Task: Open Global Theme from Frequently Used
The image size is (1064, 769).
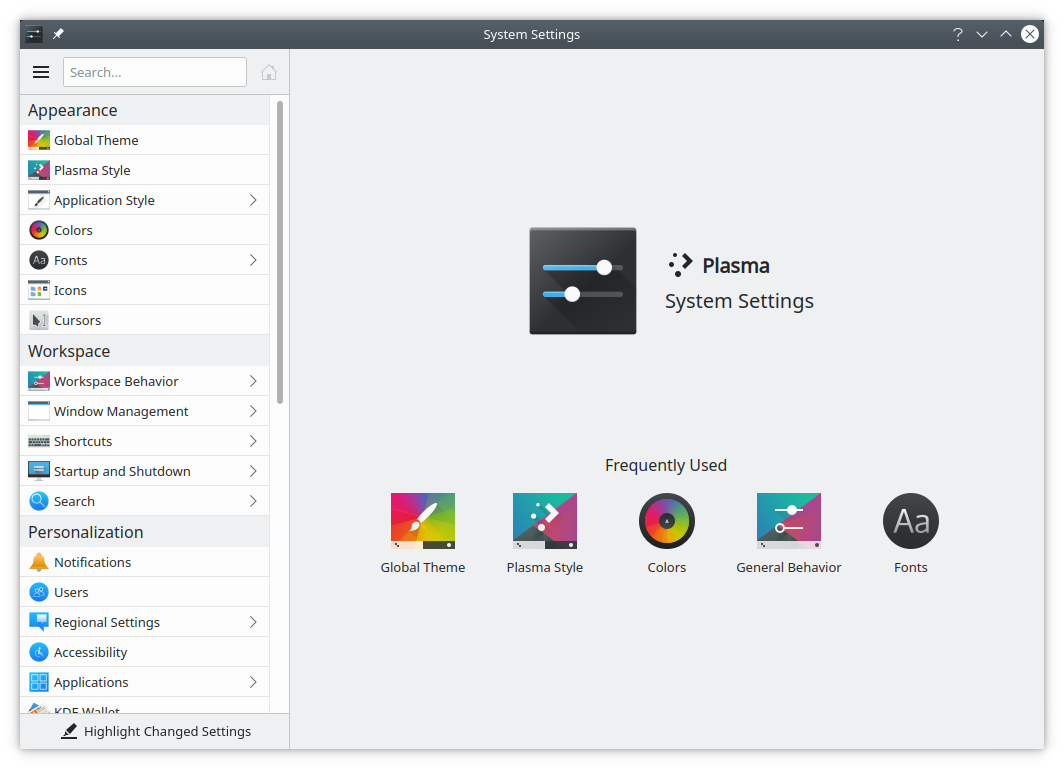Action: tap(423, 521)
